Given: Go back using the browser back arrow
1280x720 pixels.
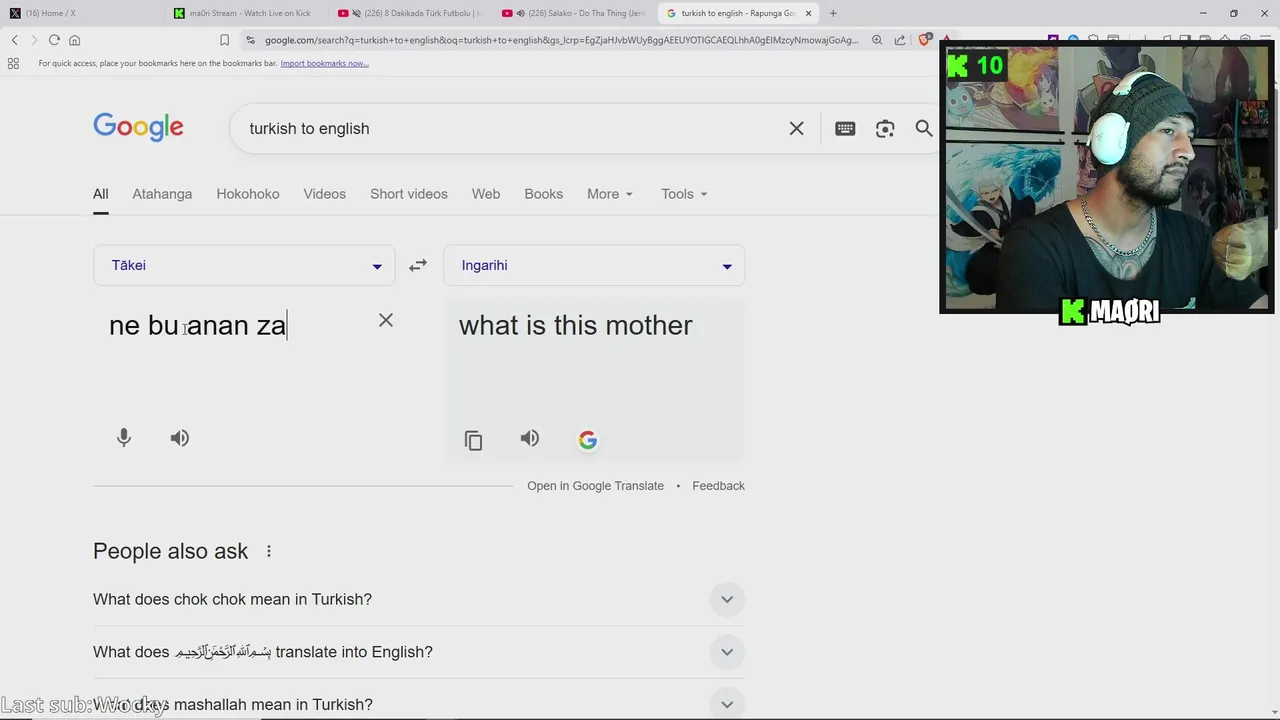Looking at the screenshot, I should (14, 40).
